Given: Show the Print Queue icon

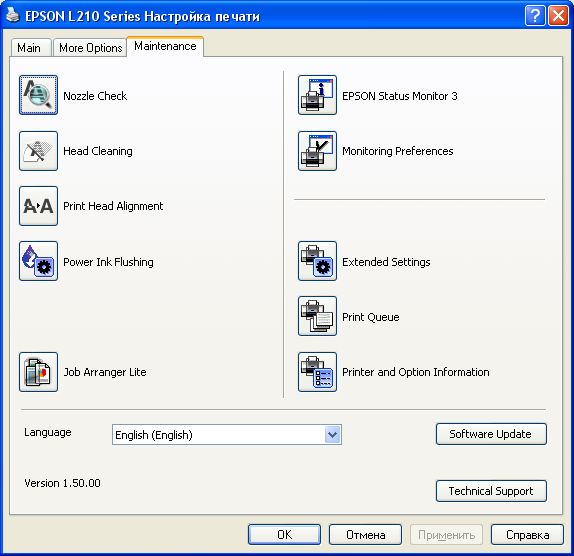Looking at the screenshot, I should pos(317,316).
